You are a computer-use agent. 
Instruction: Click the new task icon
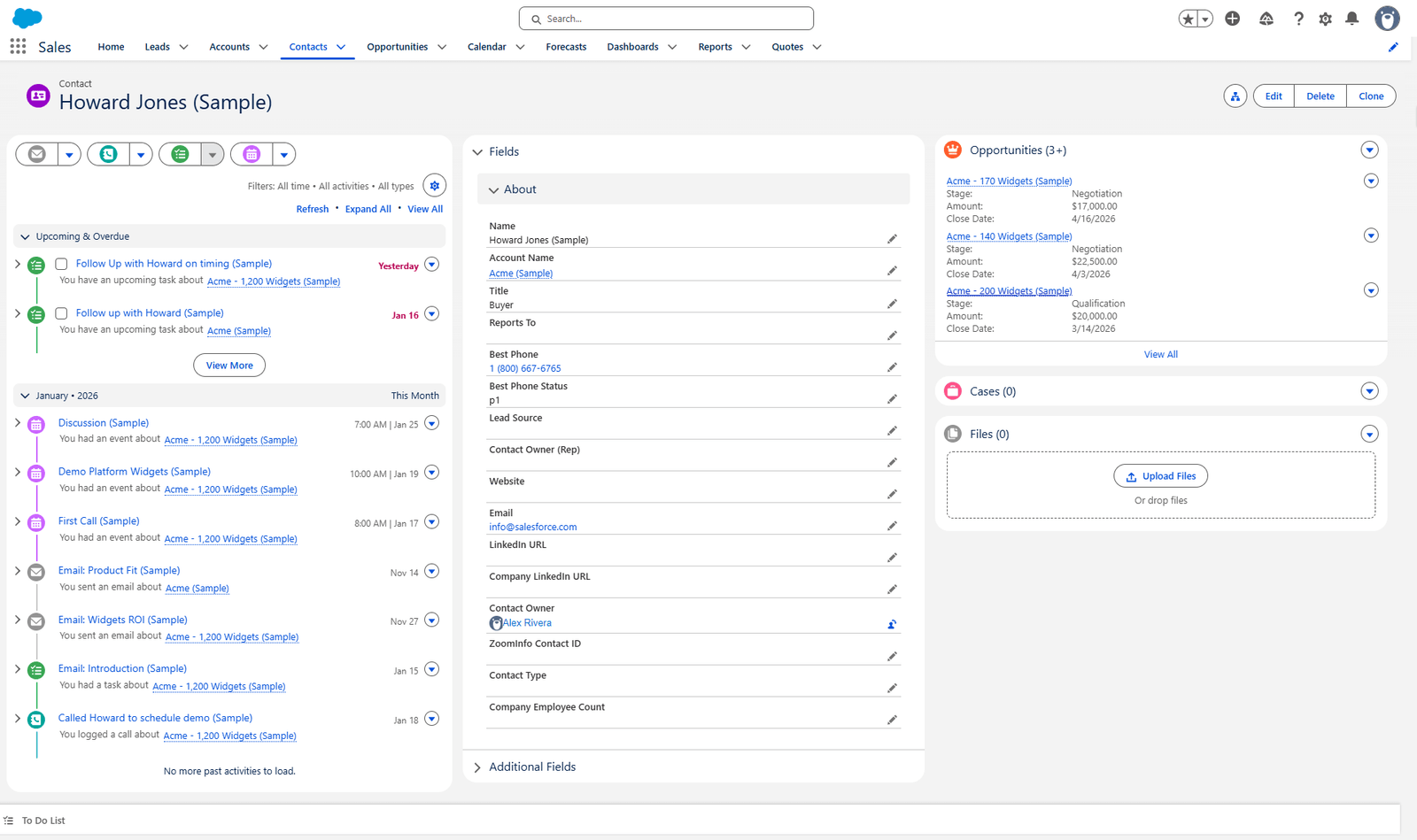[180, 154]
